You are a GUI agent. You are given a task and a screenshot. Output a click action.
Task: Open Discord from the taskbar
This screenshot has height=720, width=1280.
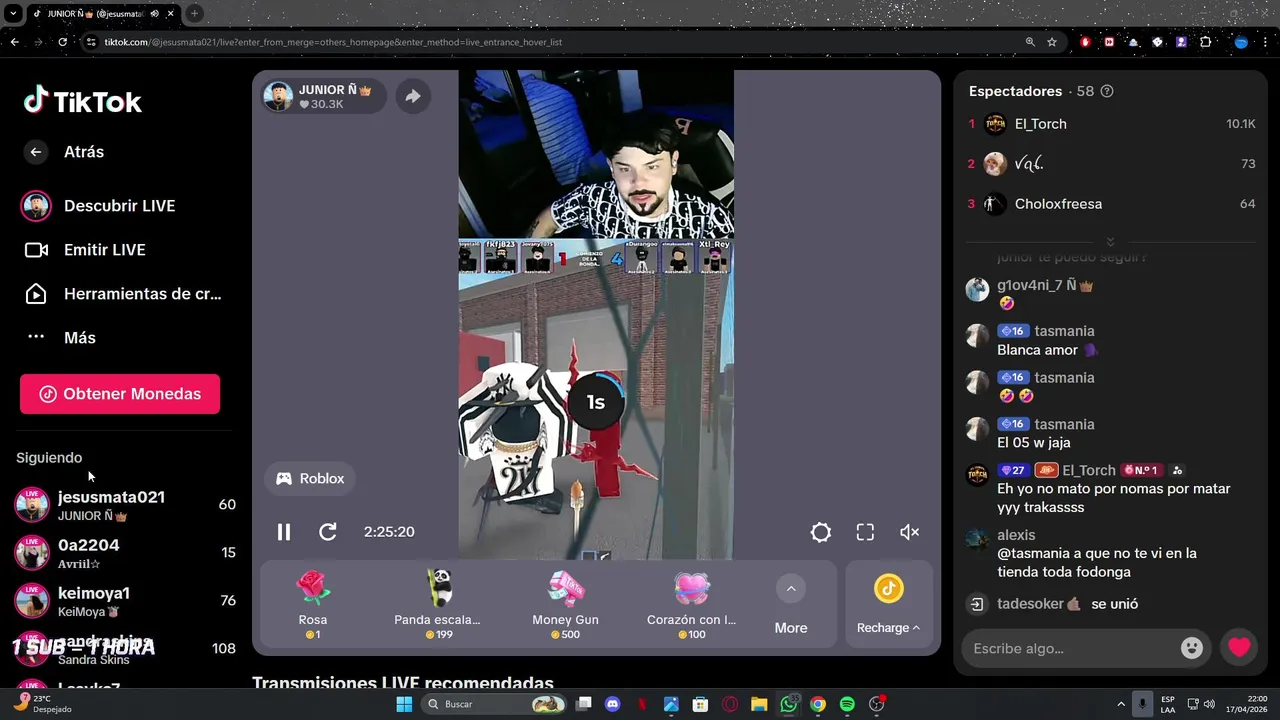pos(613,704)
